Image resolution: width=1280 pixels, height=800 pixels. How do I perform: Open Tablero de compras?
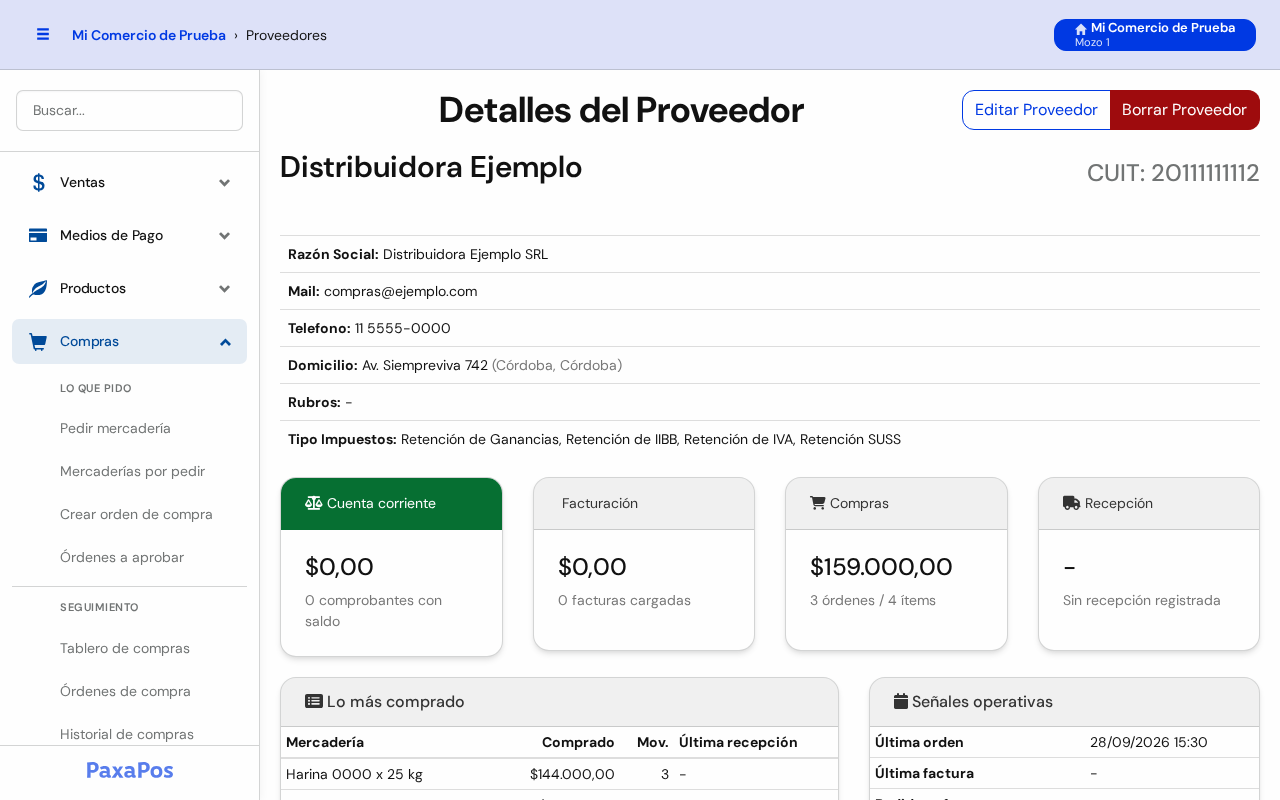(x=125, y=648)
